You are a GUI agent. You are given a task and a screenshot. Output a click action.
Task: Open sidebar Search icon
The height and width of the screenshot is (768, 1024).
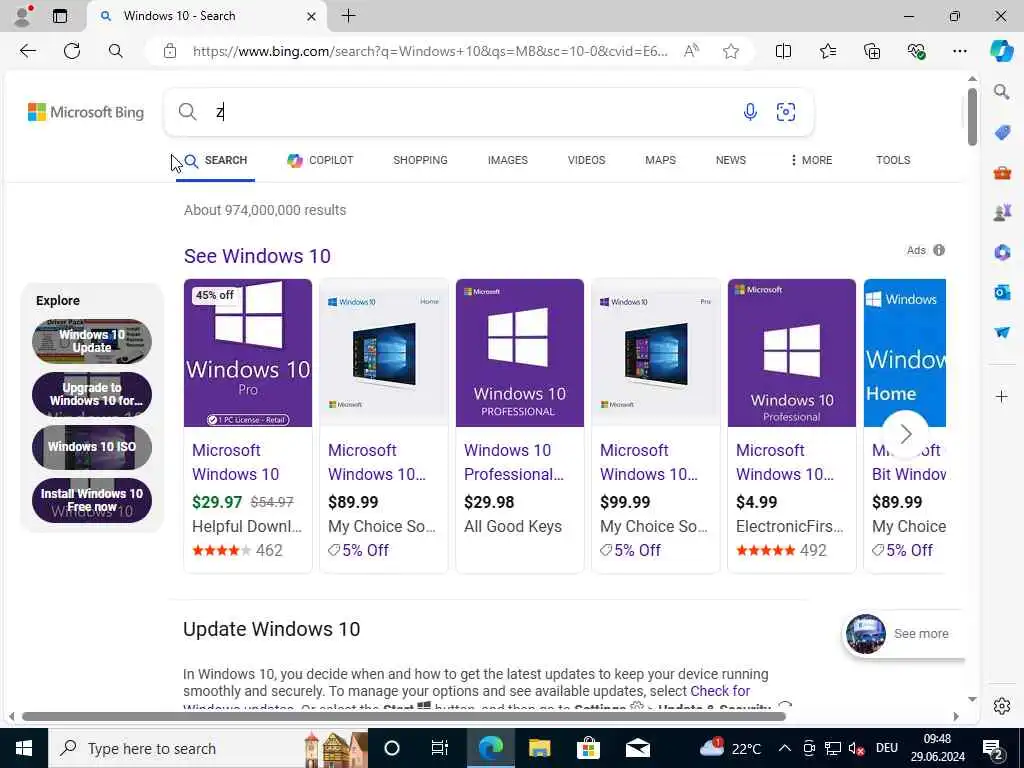1001,91
